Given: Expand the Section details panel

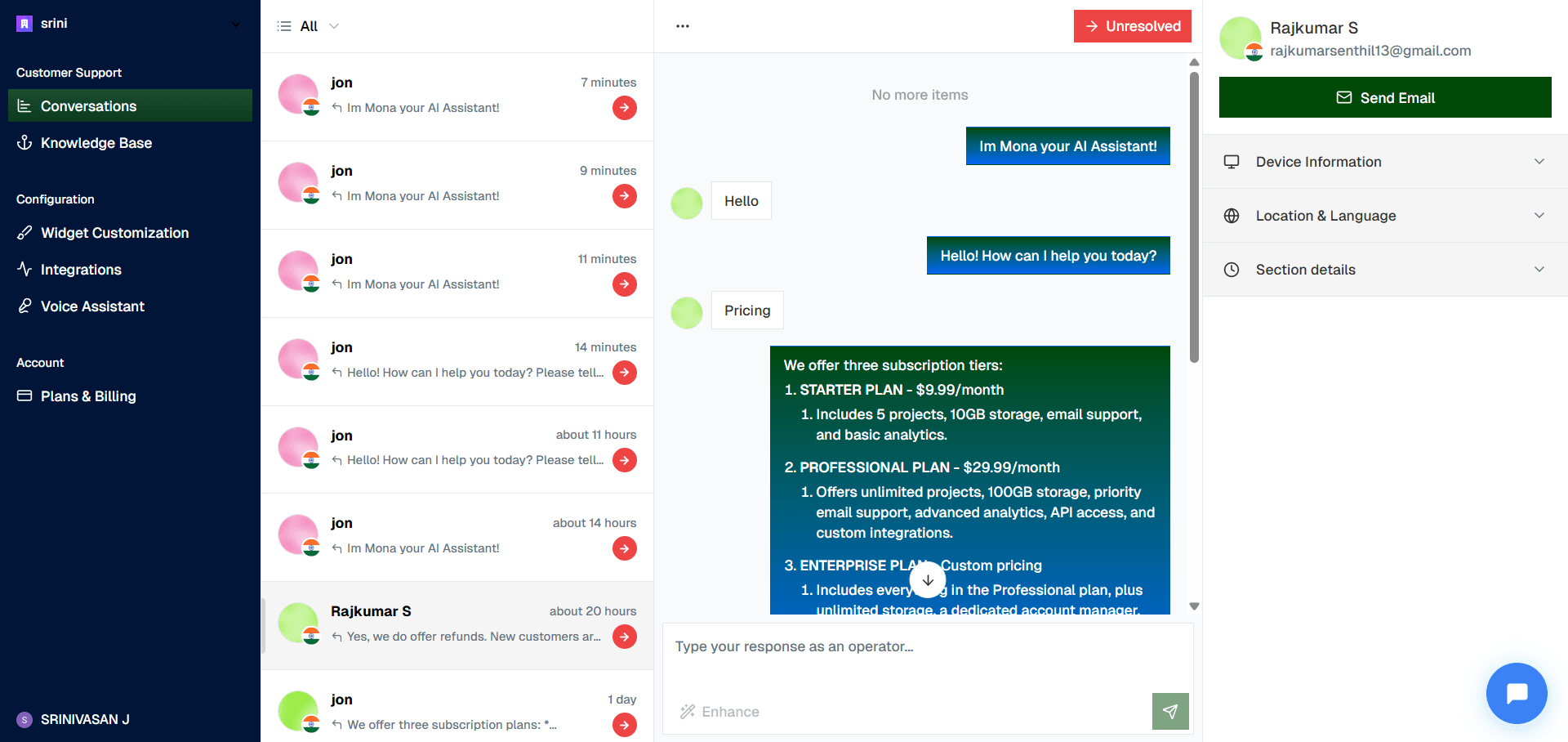Looking at the screenshot, I should click(x=1385, y=270).
